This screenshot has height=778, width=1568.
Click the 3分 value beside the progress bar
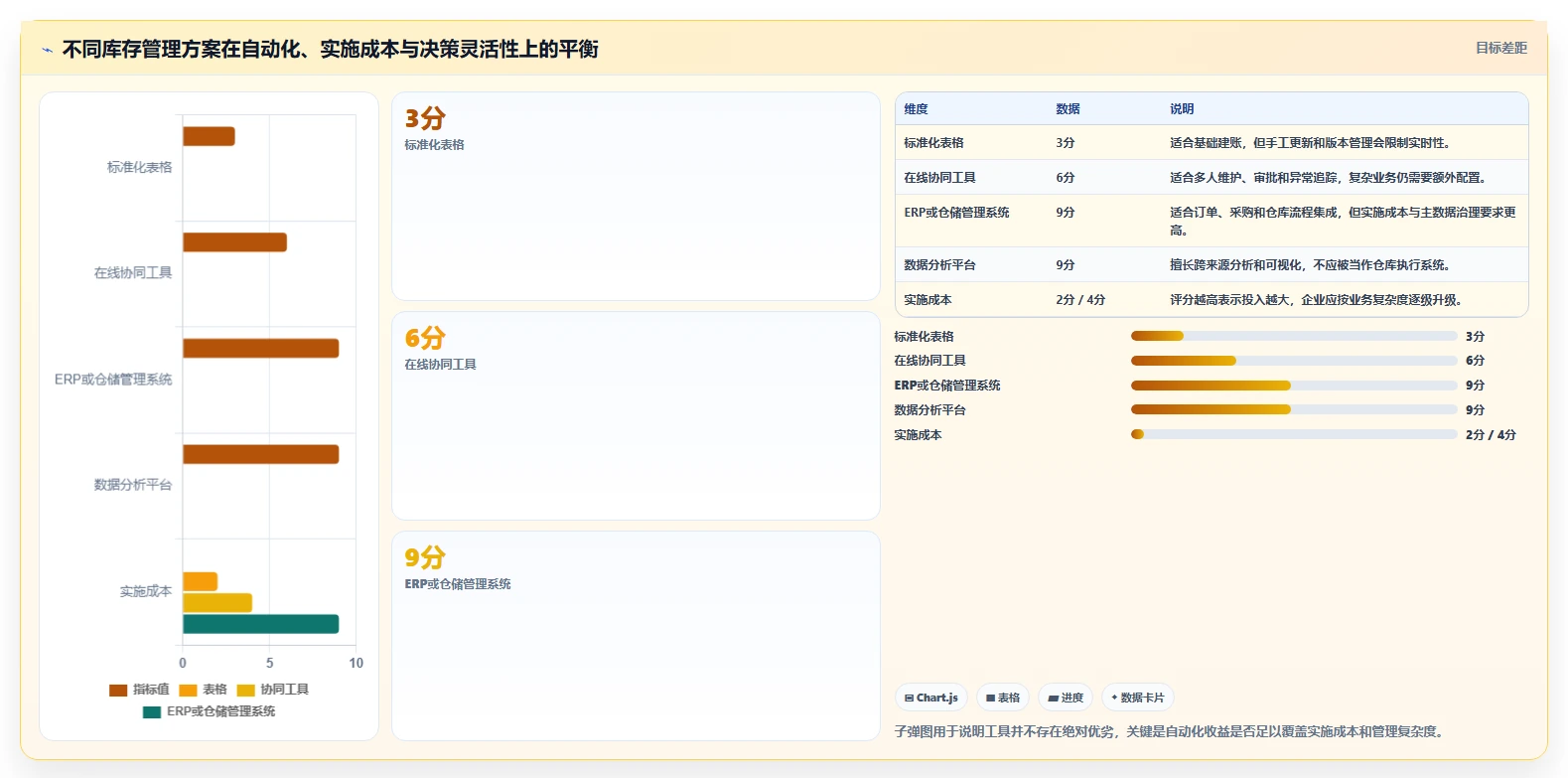pos(1475,337)
